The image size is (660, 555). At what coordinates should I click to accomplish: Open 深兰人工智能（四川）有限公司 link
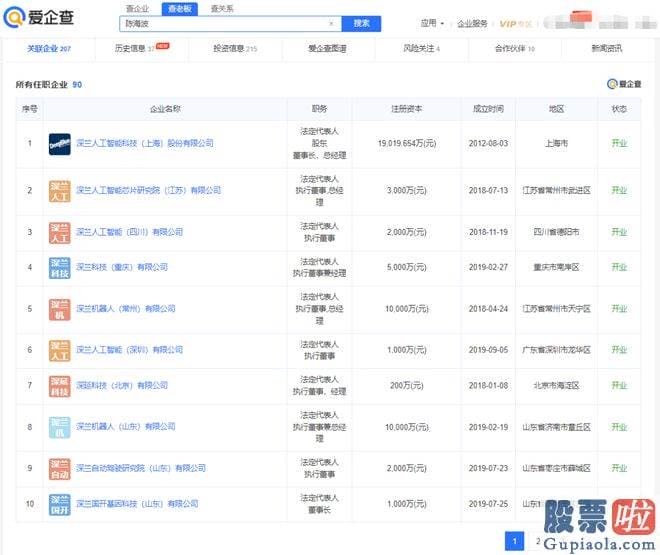point(130,232)
